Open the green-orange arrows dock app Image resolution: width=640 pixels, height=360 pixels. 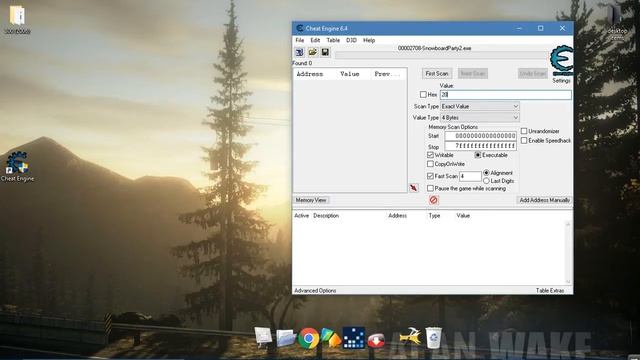pos(331,338)
